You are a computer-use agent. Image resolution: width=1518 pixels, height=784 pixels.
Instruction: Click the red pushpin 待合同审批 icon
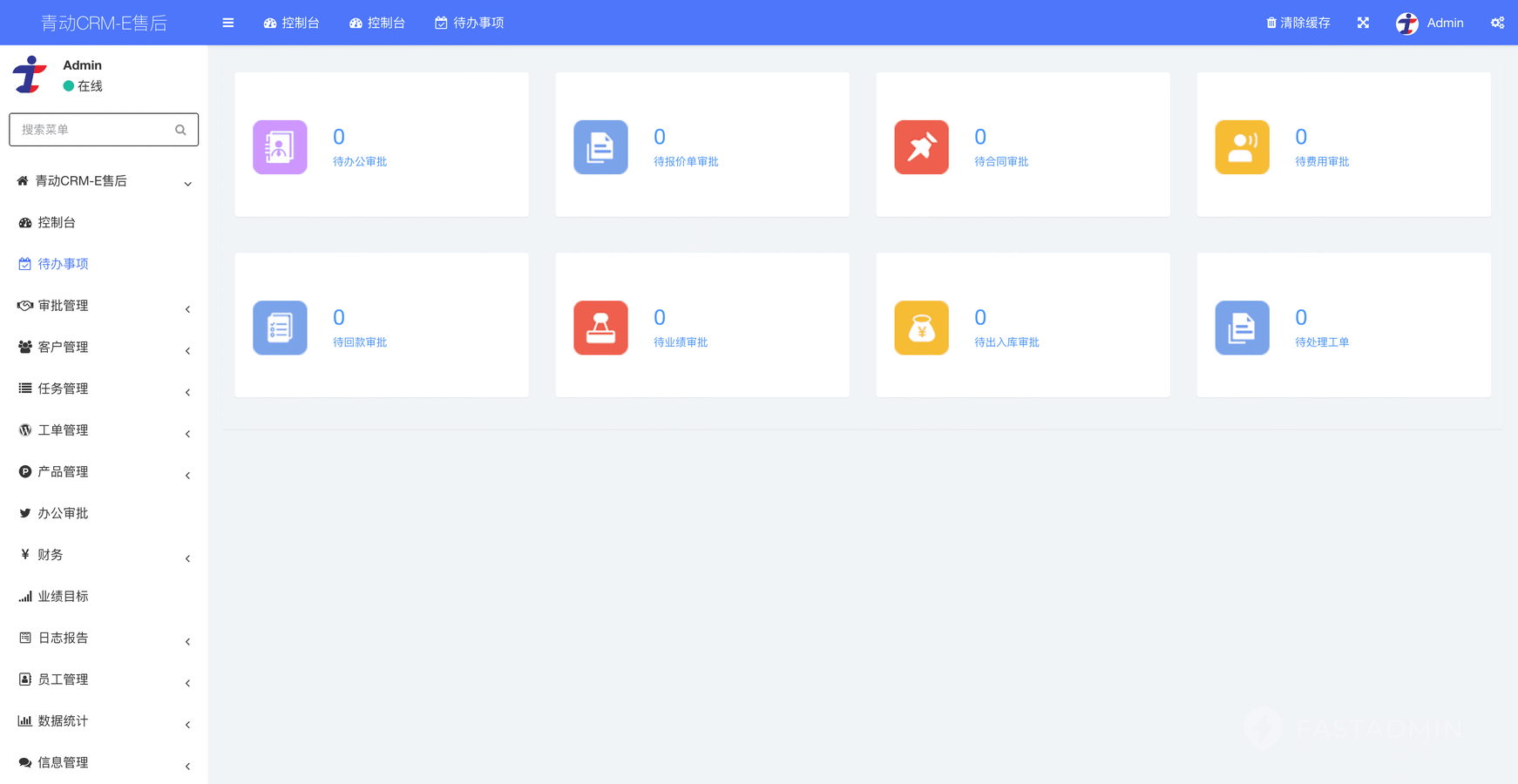[x=921, y=147]
